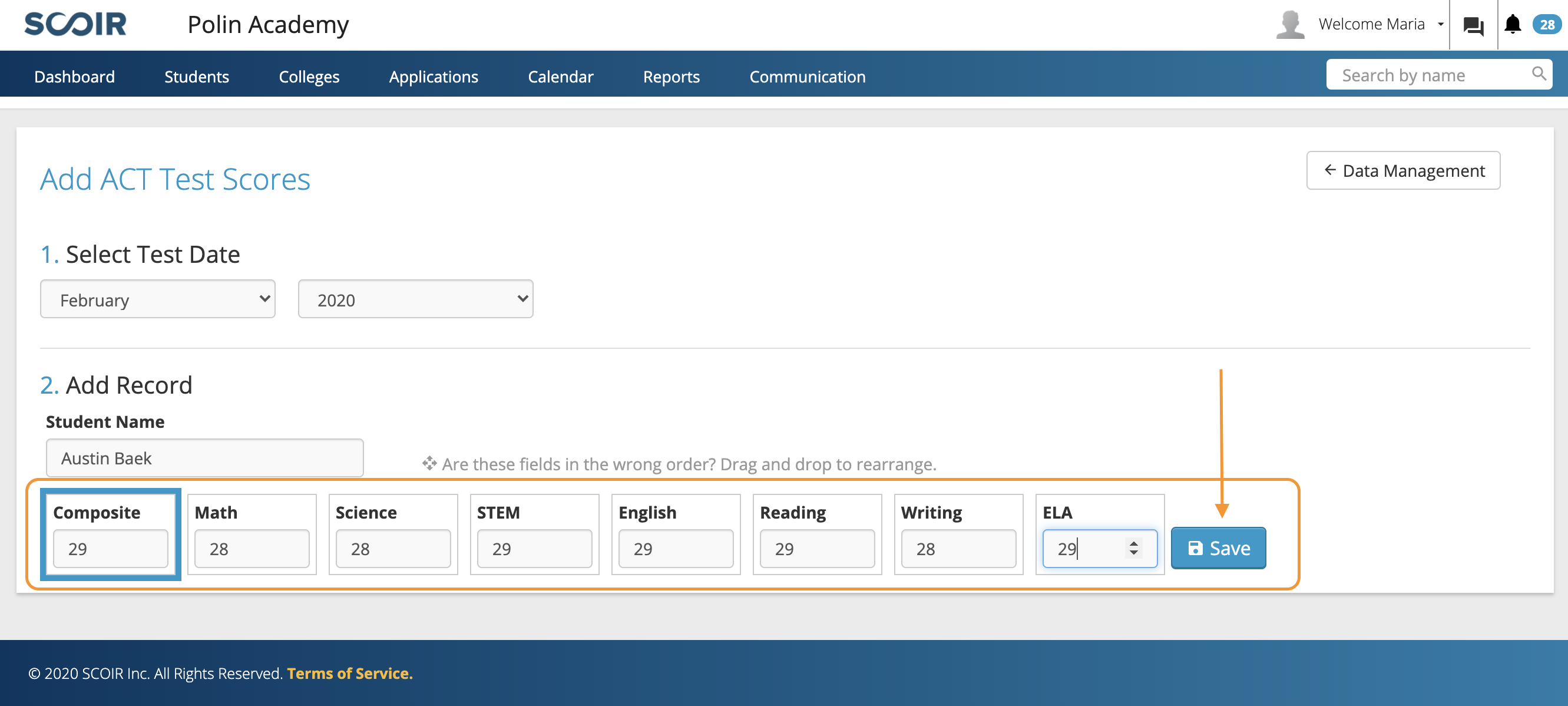The width and height of the screenshot is (1568, 706).
Task: Click the Polin Academy school name
Action: click(268, 24)
